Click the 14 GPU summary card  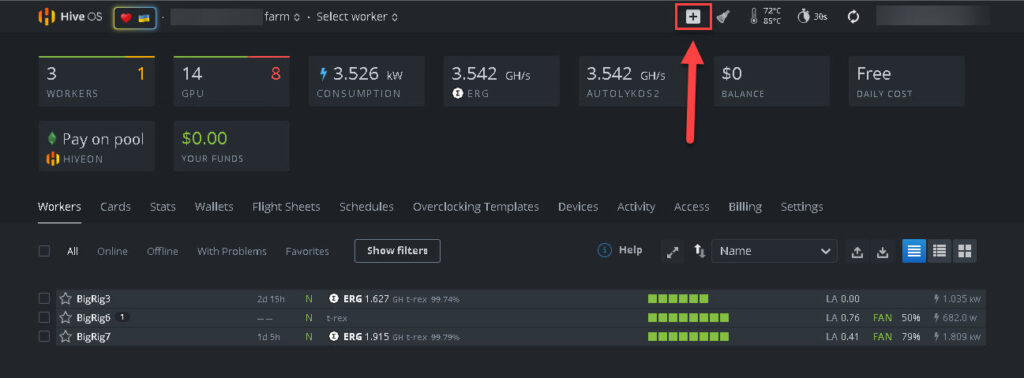231,81
